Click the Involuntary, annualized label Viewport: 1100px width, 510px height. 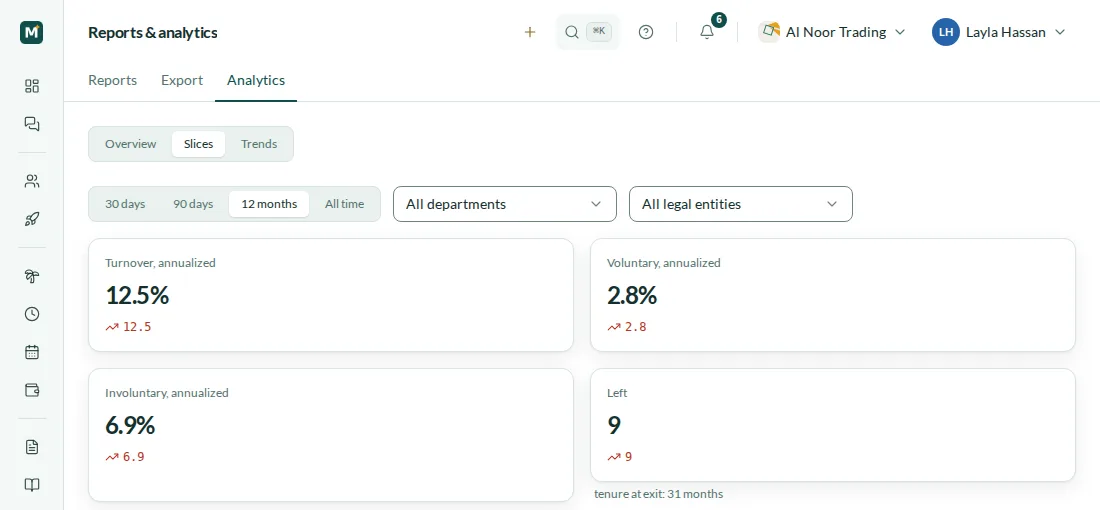(167, 393)
